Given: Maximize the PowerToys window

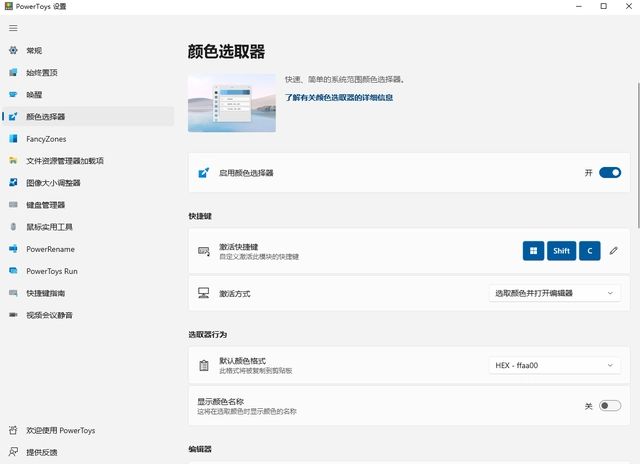Looking at the screenshot, I should pos(603,6).
